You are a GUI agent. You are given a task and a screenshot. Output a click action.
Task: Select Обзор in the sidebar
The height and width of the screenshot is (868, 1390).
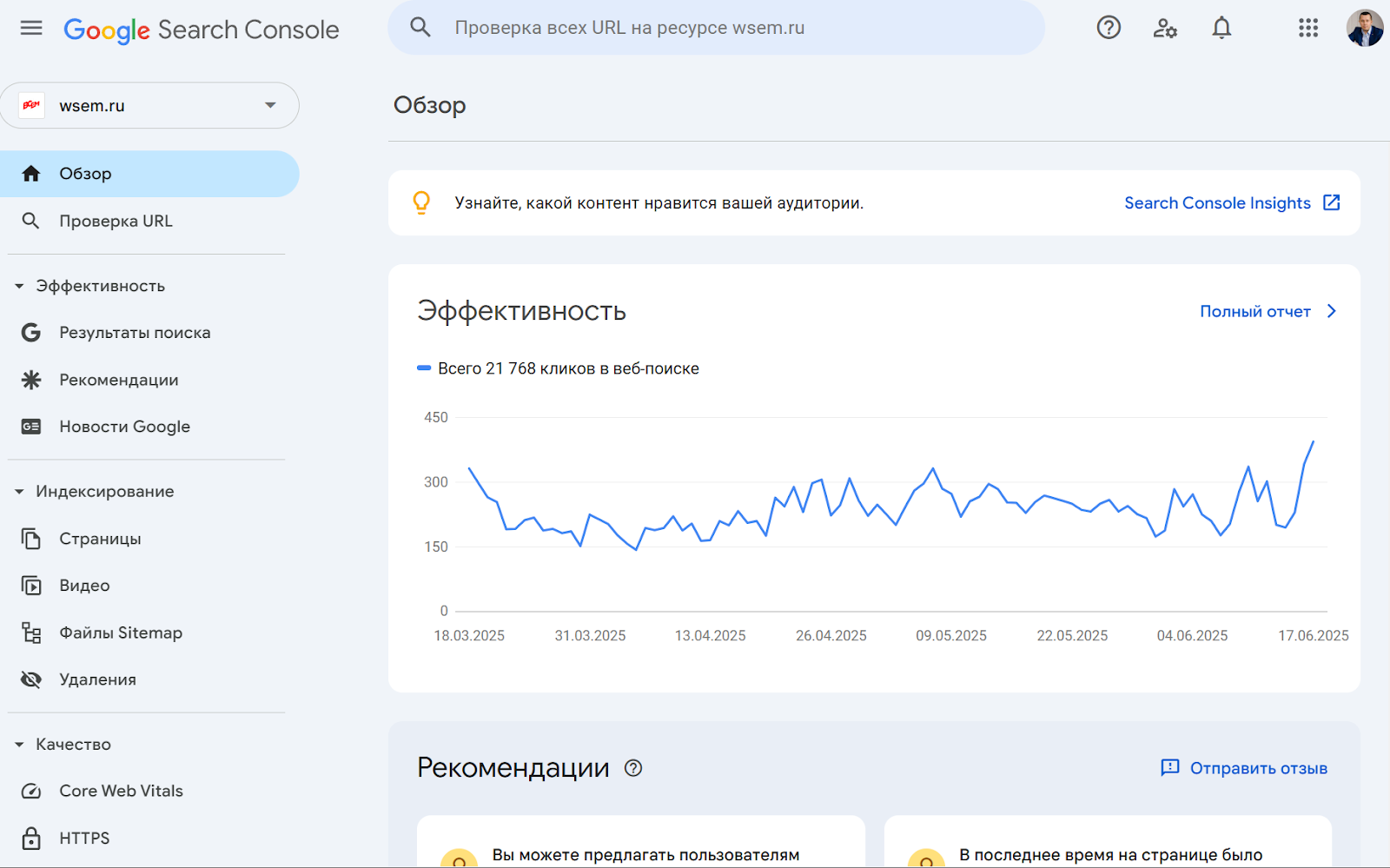(149, 174)
